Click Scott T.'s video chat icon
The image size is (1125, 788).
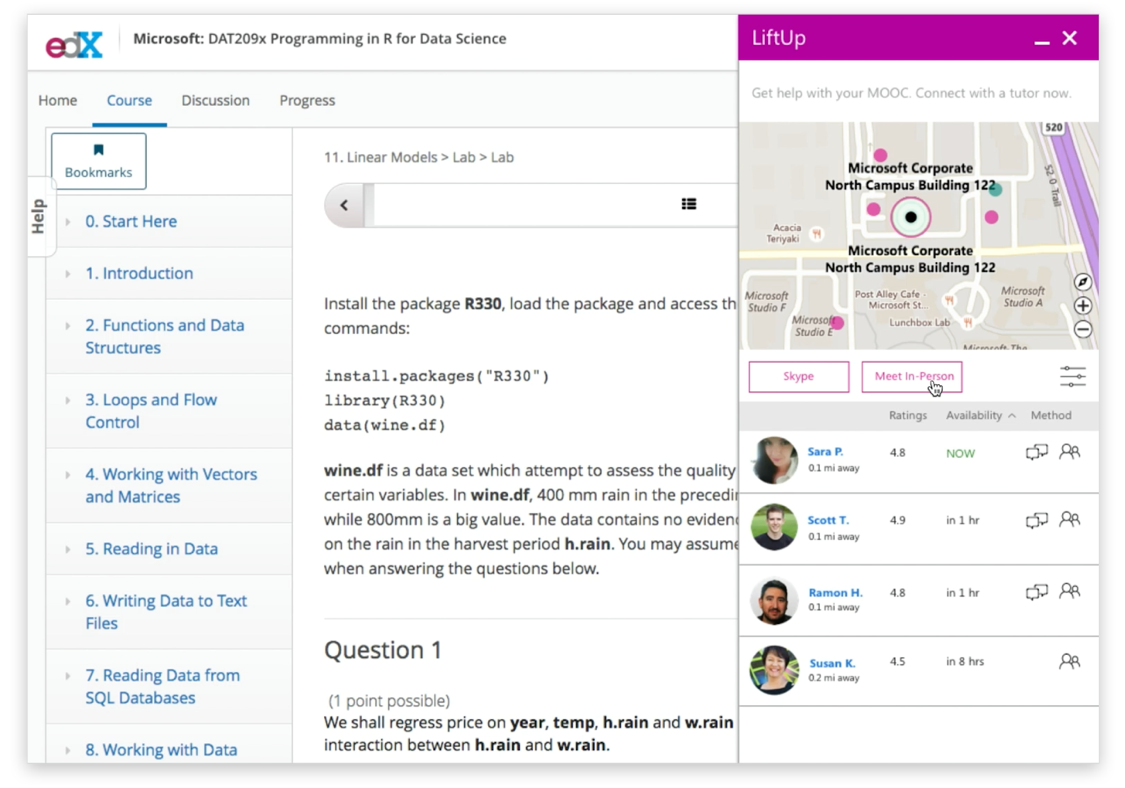pyautogui.click(x=1037, y=520)
